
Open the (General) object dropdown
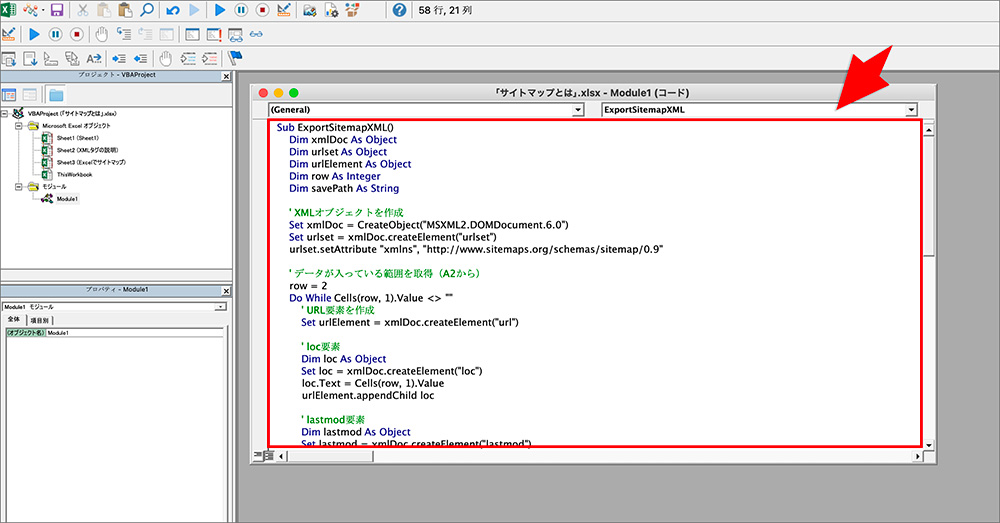point(426,110)
